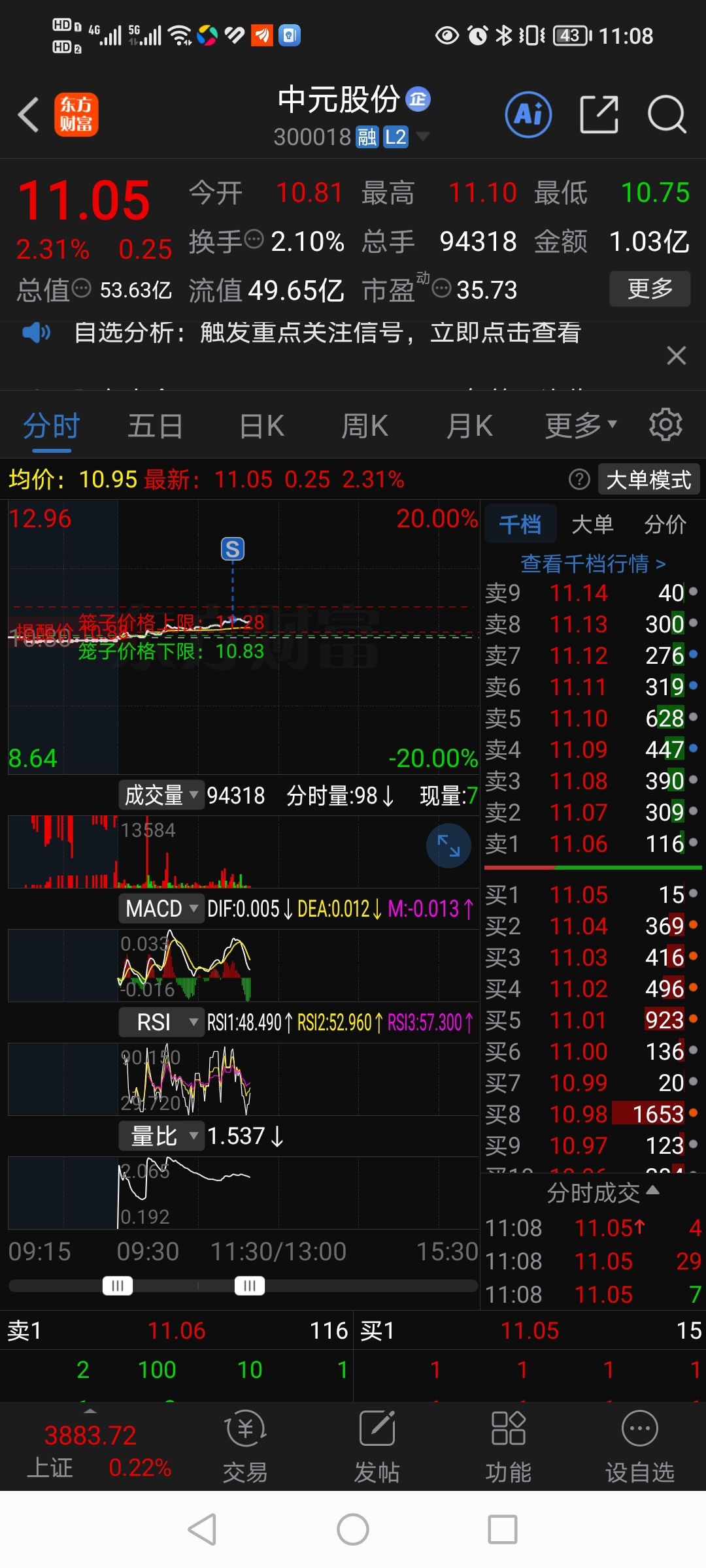
Task: Tap 买5 row volume 923
Action: coord(664,1020)
